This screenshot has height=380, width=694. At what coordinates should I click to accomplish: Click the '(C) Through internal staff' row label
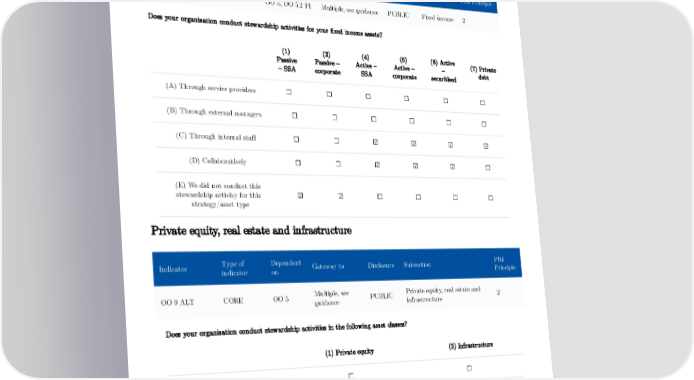click(x=216, y=137)
